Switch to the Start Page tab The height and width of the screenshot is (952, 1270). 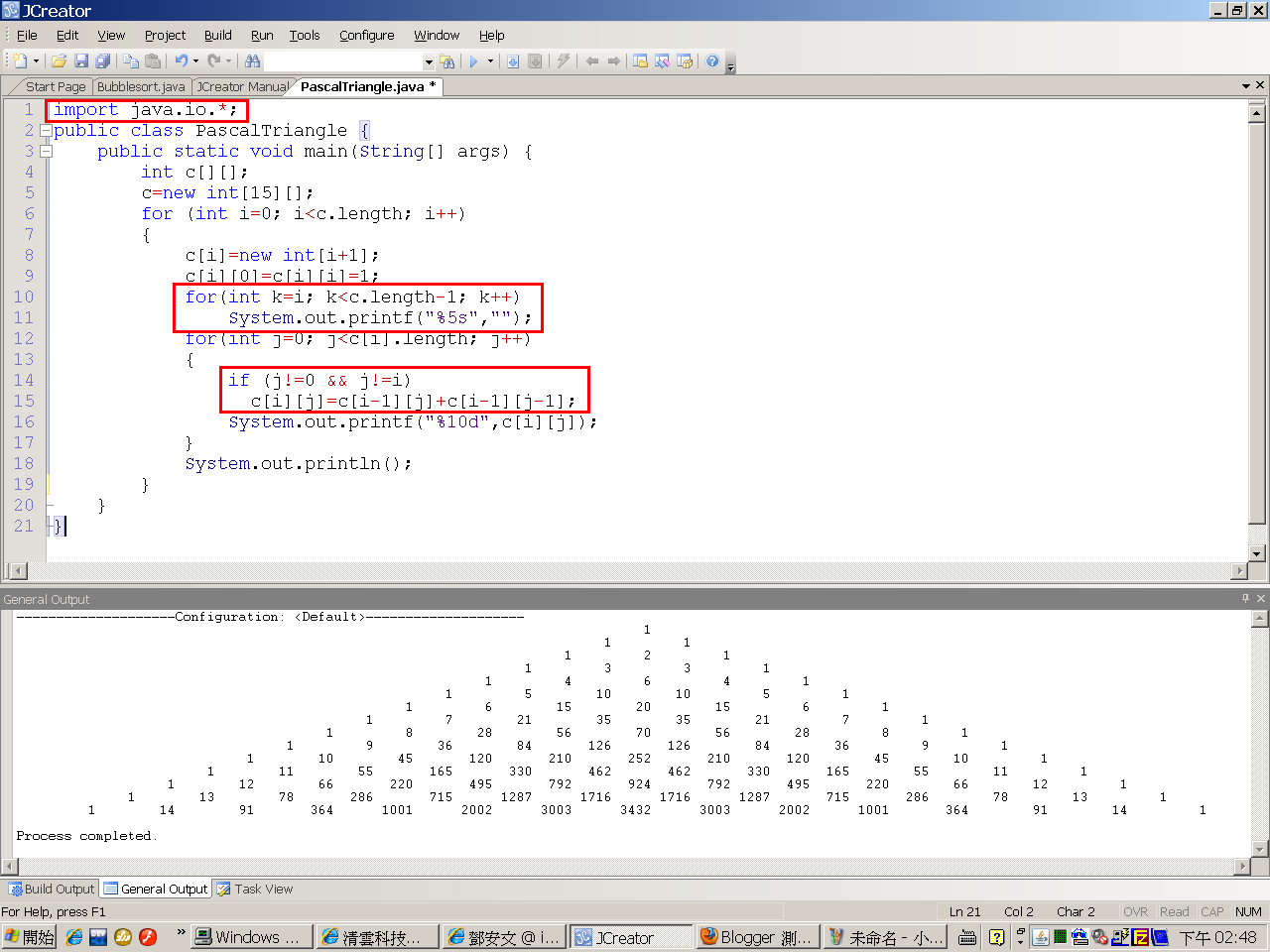[56, 86]
